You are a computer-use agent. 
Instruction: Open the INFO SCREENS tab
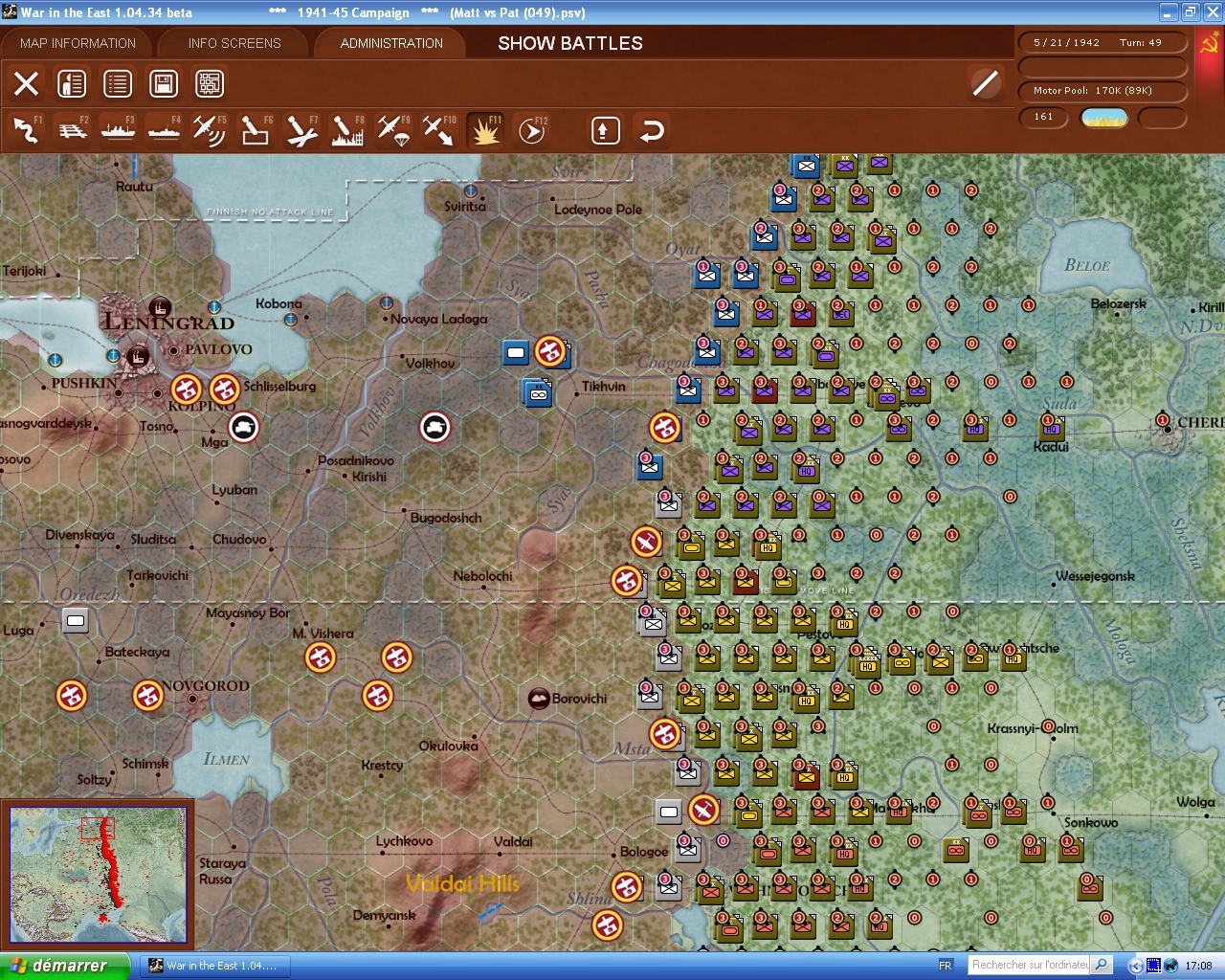pyautogui.click(x=234, y=43)
